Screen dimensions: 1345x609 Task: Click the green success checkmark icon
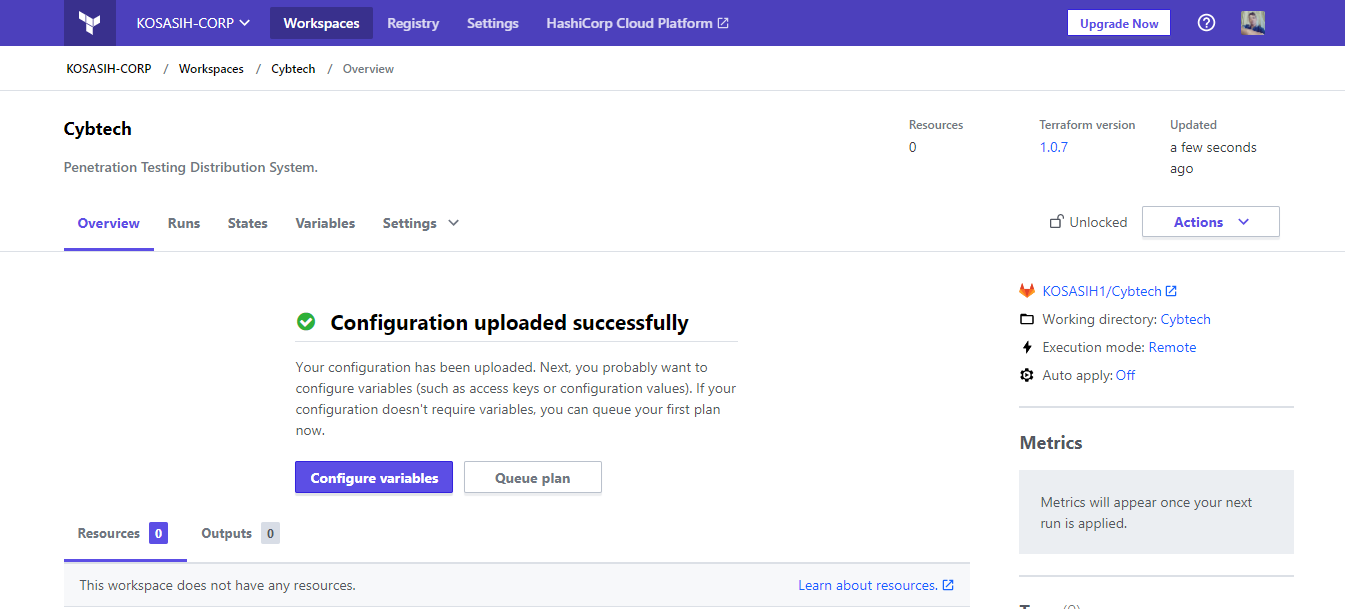click(306, 322)
